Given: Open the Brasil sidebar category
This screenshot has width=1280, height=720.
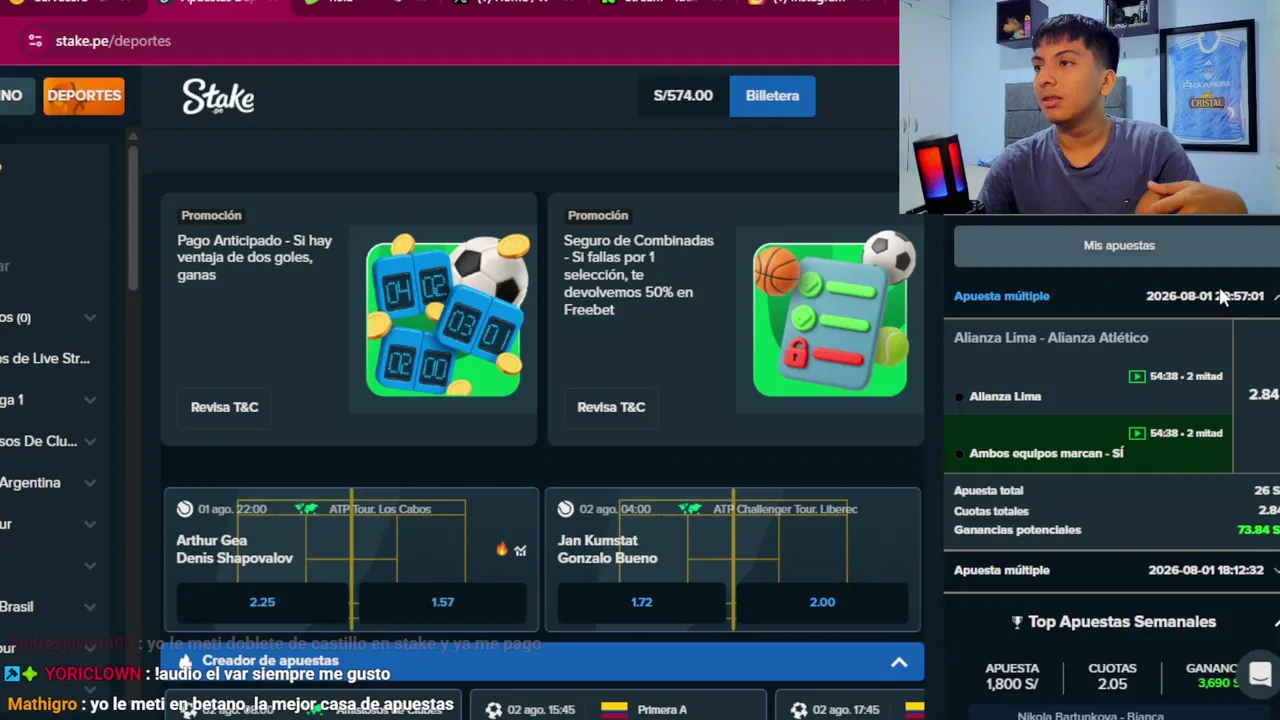Looking at the screenshot, I should (17, 607).
